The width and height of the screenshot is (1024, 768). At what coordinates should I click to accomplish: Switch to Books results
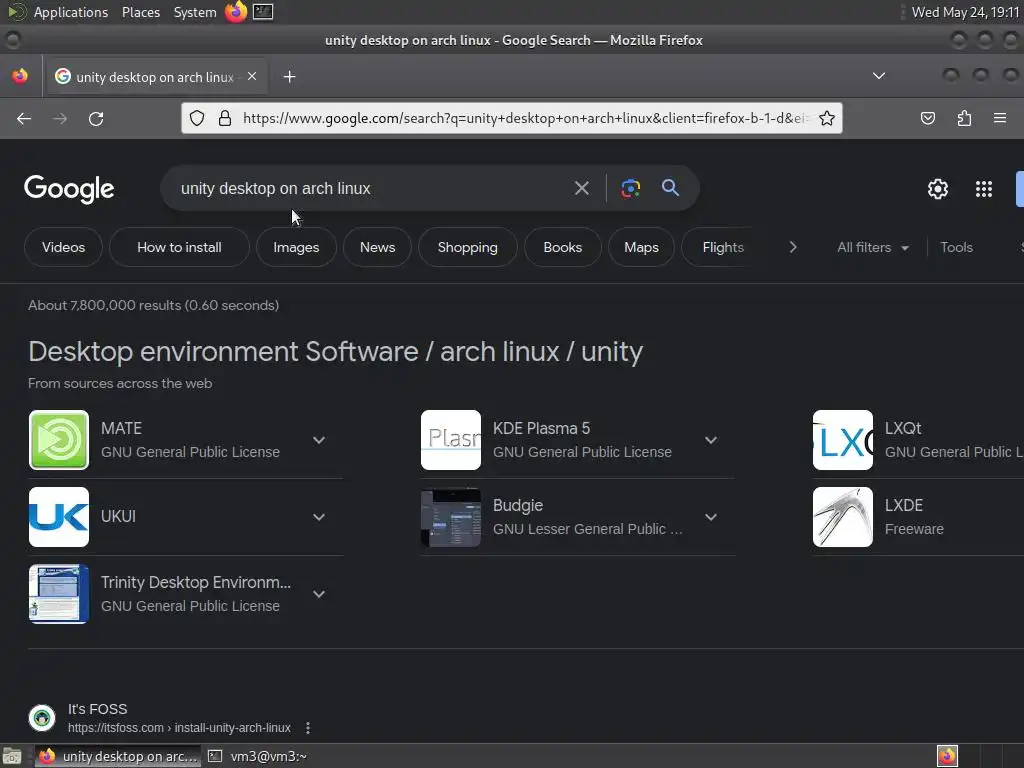click(562, 248)
